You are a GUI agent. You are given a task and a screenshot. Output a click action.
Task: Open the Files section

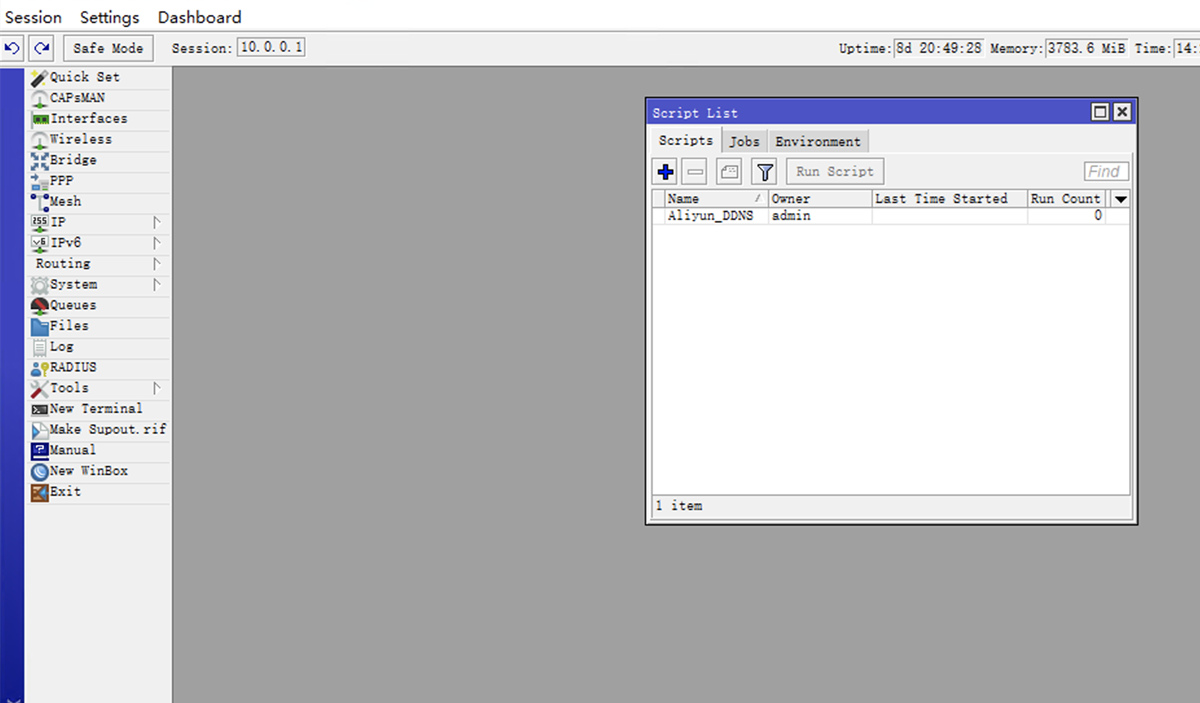tap(69, 326)
